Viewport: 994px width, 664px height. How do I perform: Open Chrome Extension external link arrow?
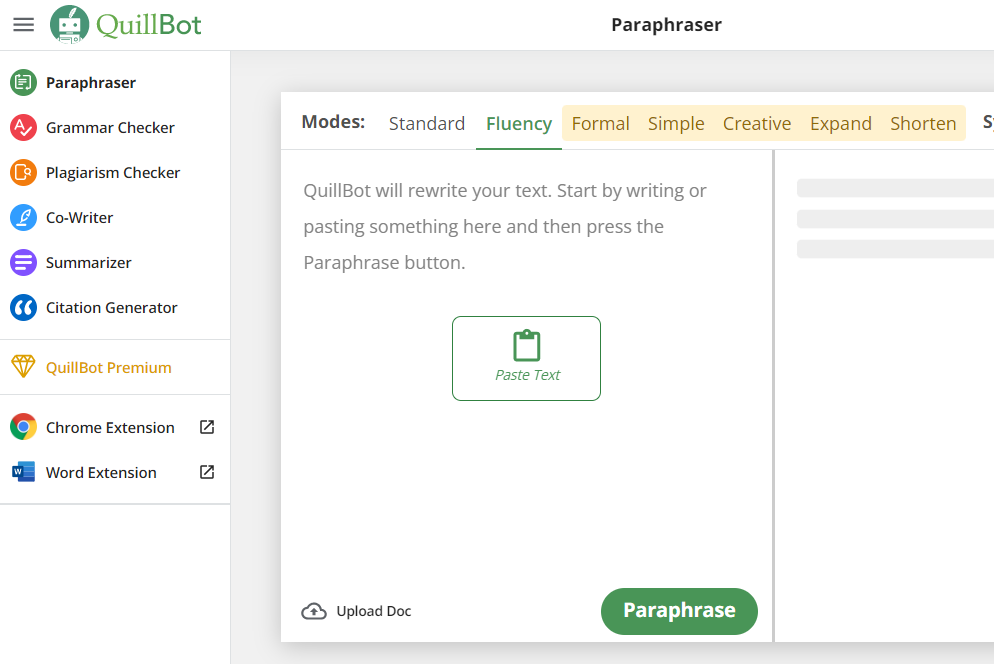(207, 427)
